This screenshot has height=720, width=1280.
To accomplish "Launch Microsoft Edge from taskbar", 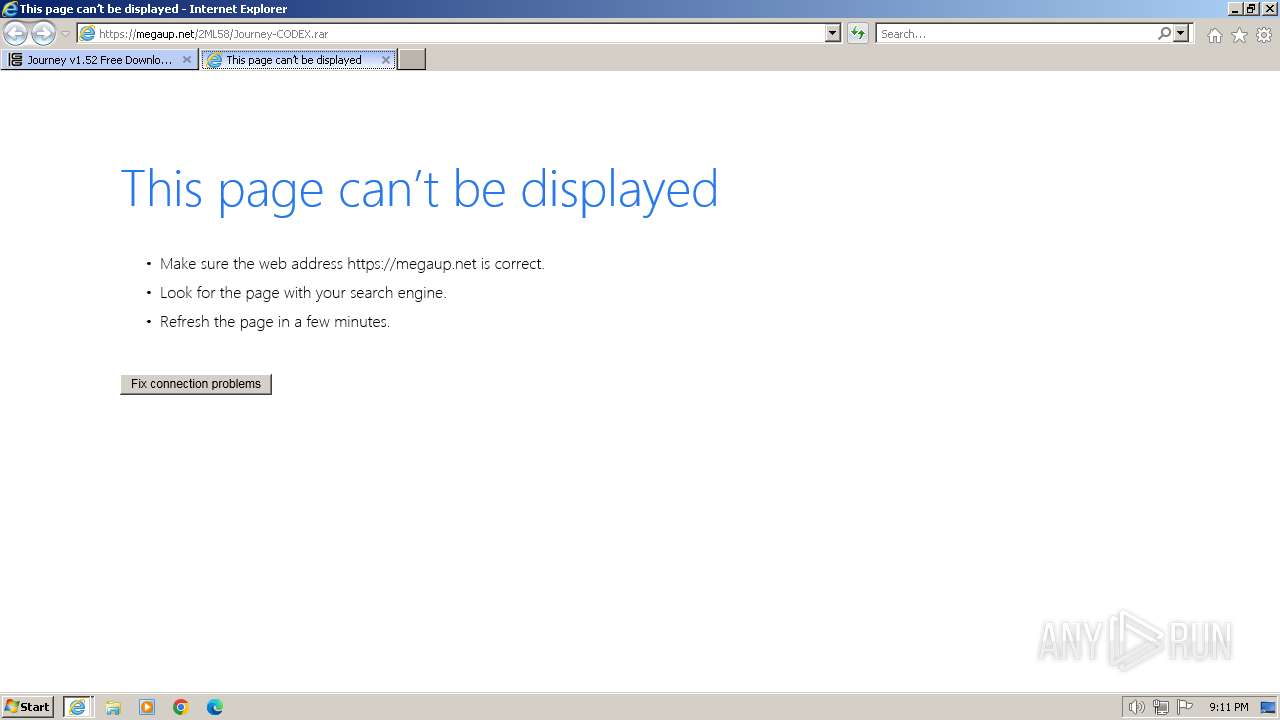I will click(215, 707).
